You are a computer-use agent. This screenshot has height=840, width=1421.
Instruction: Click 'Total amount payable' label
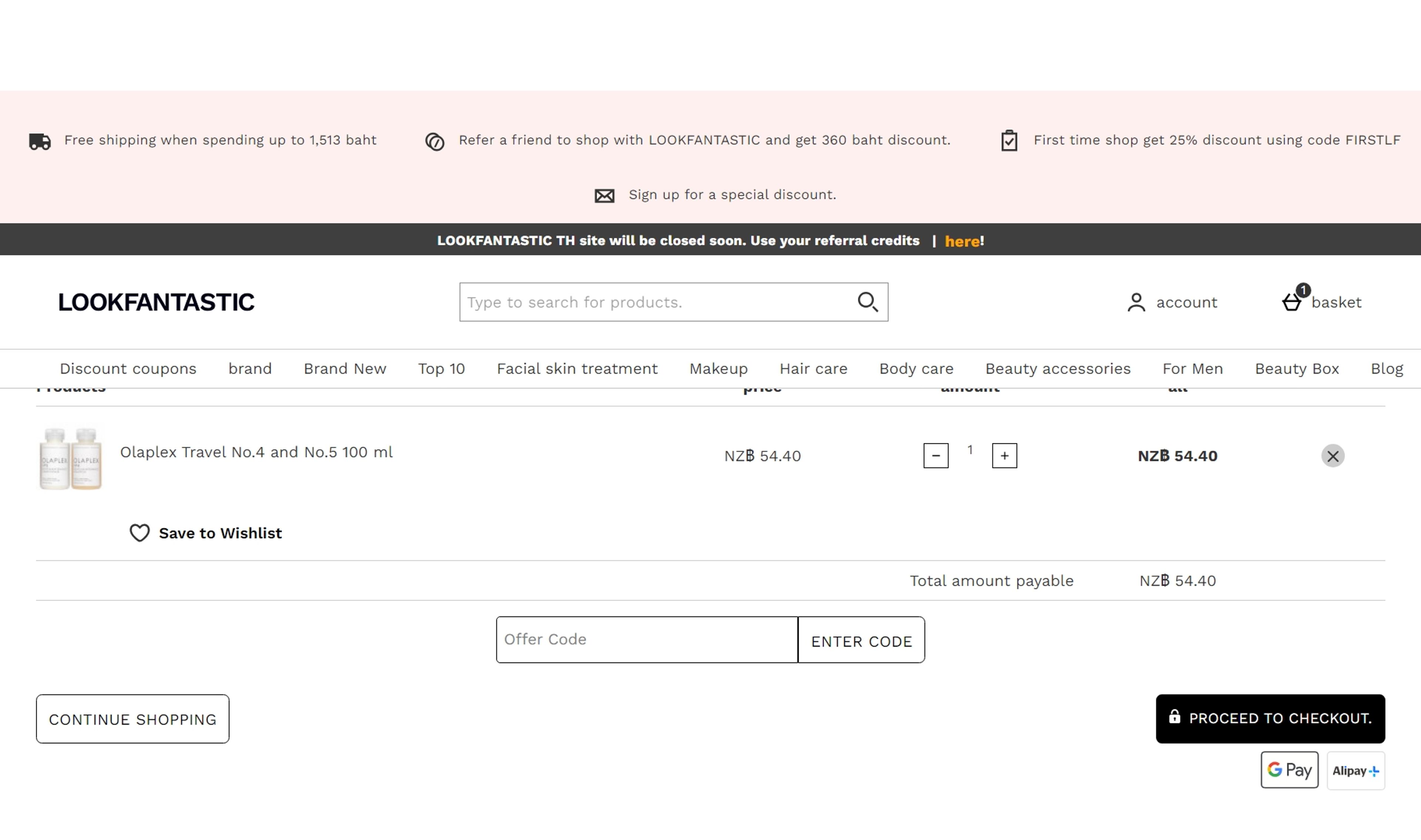pos(991,581)
